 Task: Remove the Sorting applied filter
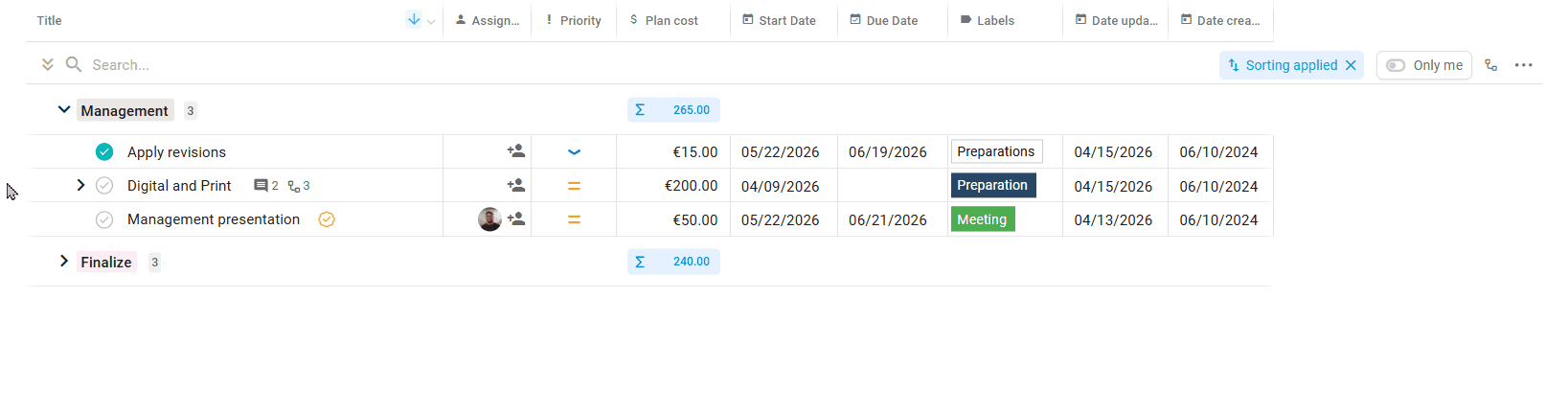coord(1351,65)
